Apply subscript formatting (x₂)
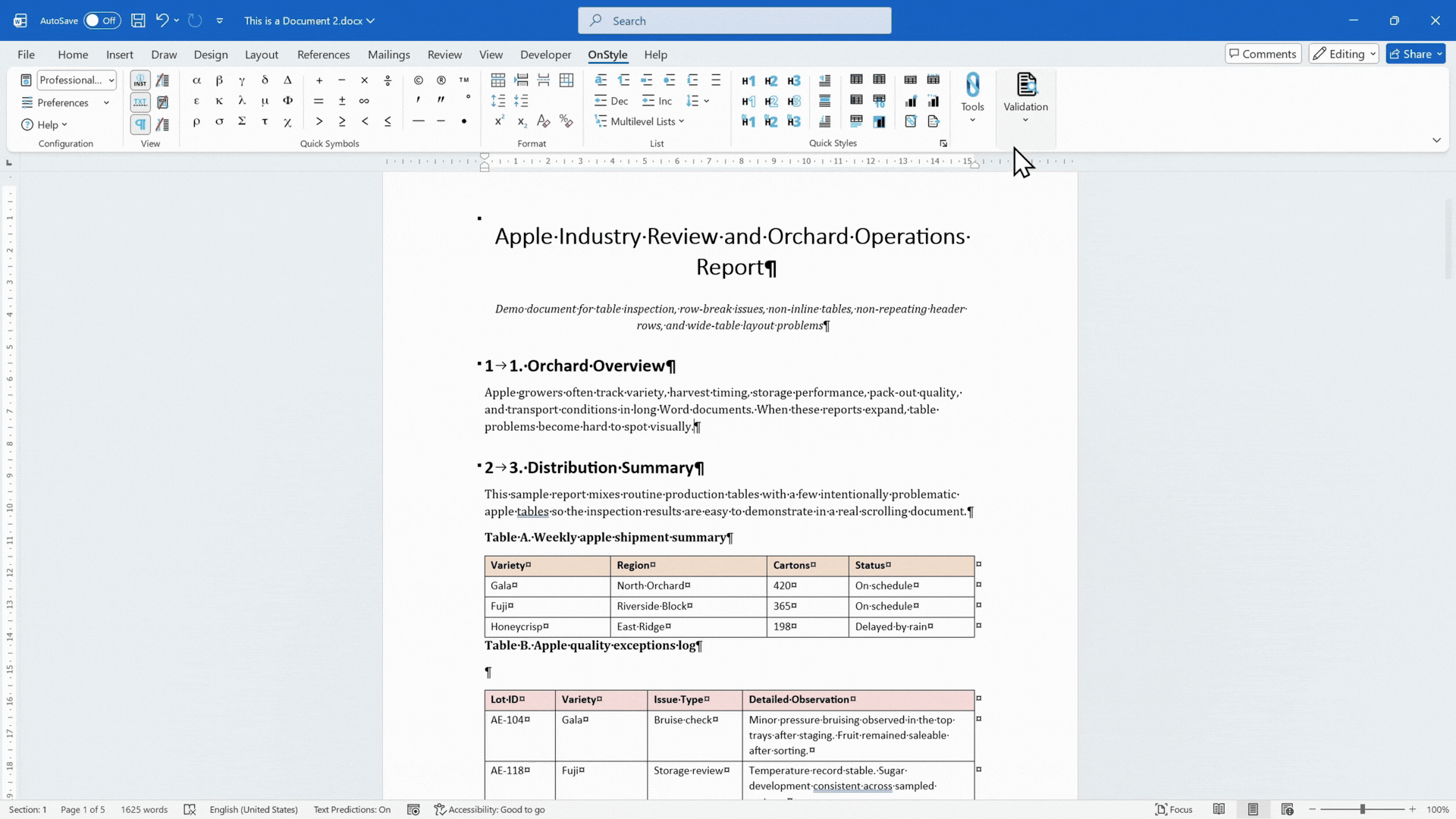This screenshot has height=819, width=1456. pyautogui.click(x=522, y=121)
